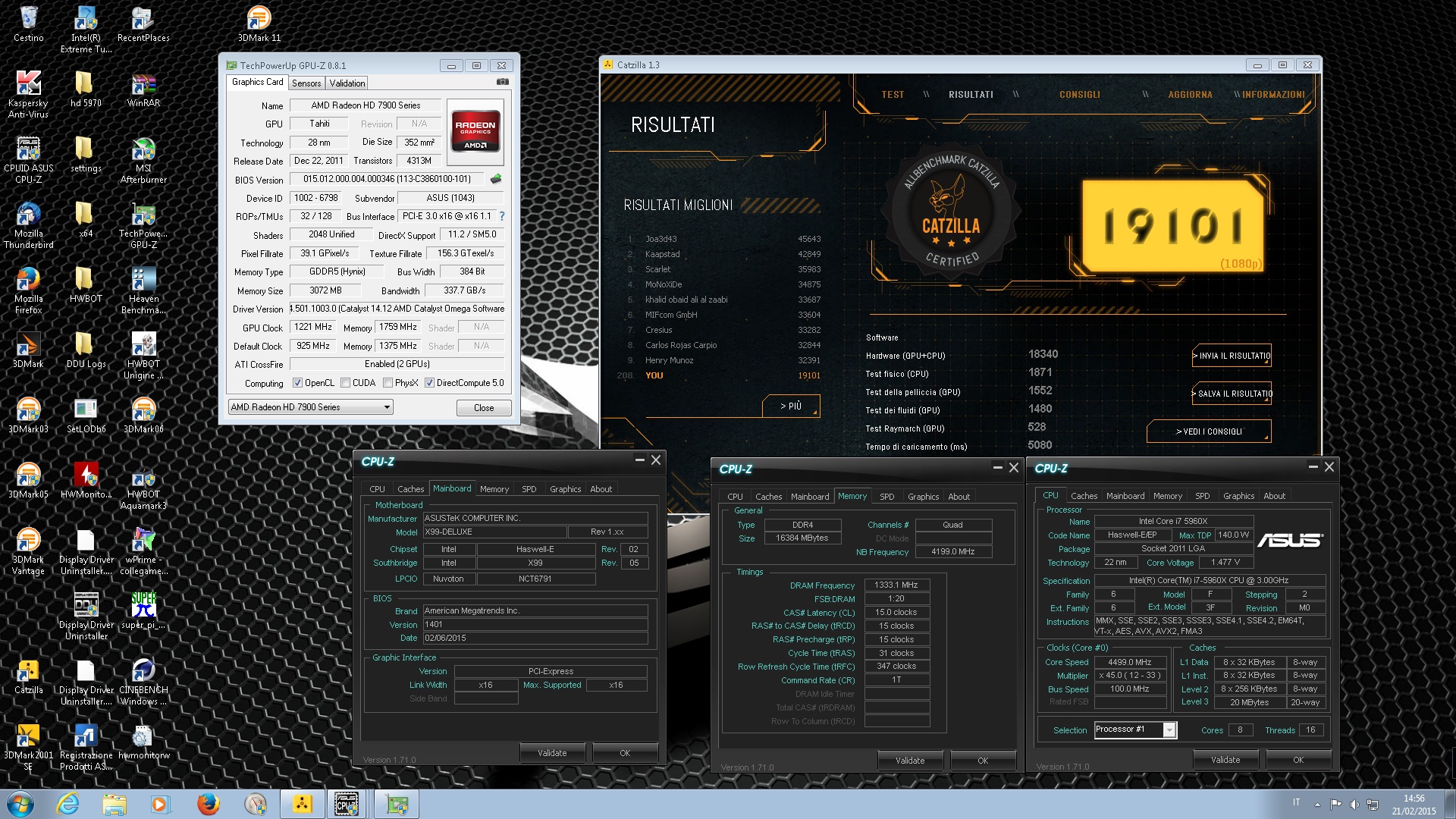Open Intel Extreme Tuning desktop icon
1456x819 pixels.
pyautogui.click(x=86, y=30)
